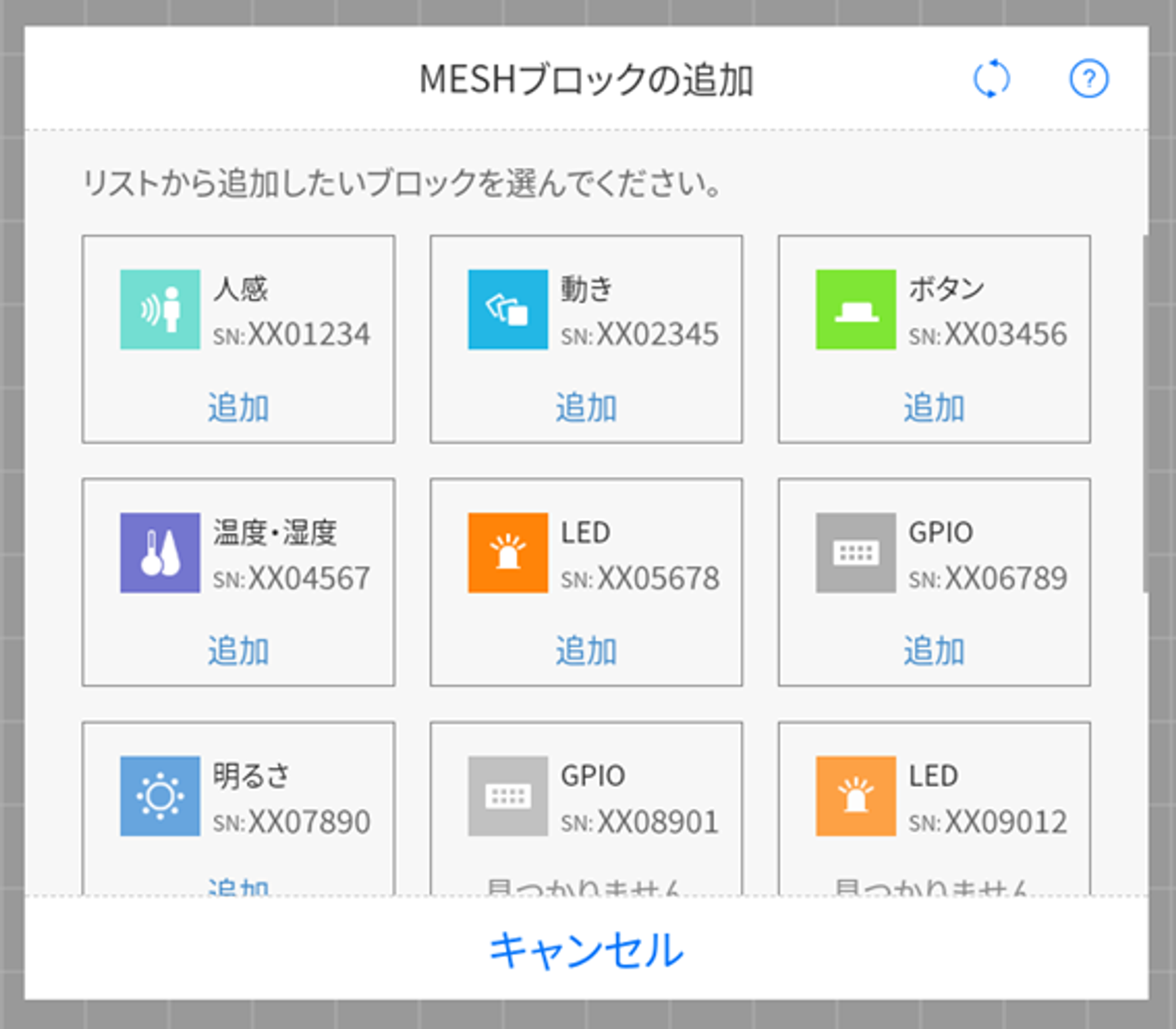The height and width of the screenshot is (1029, 1176).
Task: Click the blue Move (動き) block icon
Action: pos(507,309)
